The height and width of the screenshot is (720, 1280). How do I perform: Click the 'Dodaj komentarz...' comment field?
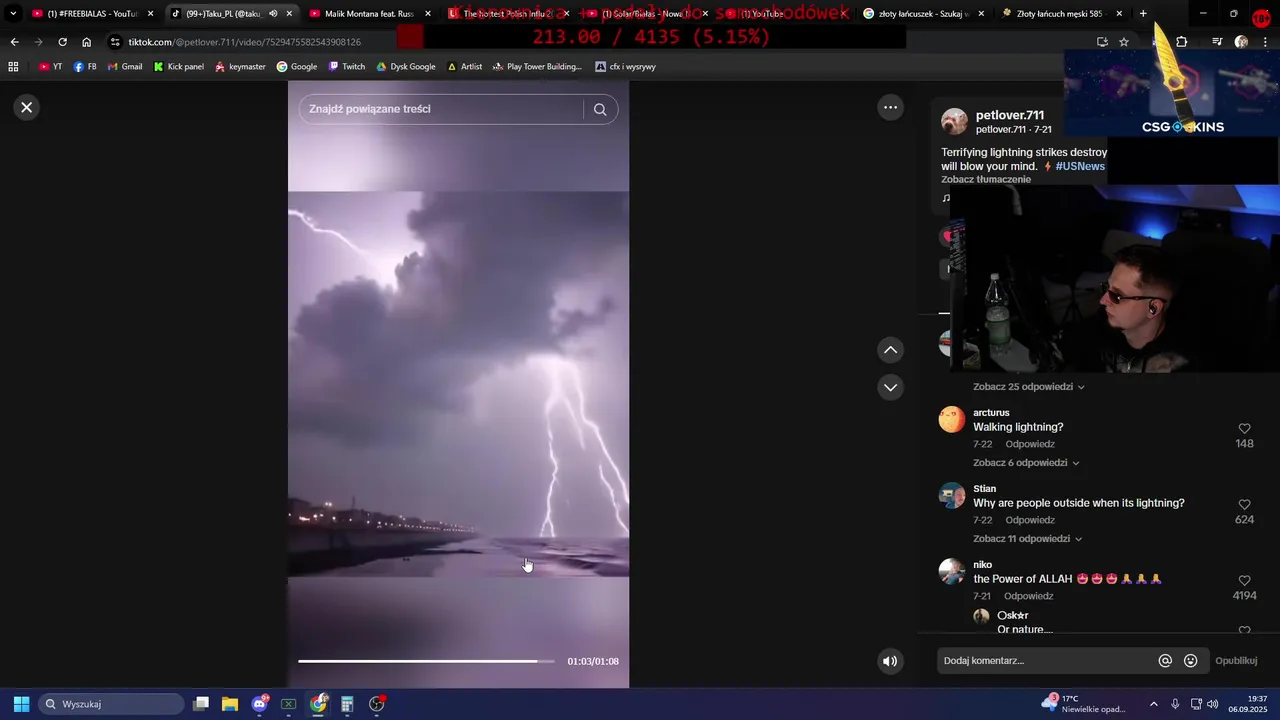tap(1045, 661)
